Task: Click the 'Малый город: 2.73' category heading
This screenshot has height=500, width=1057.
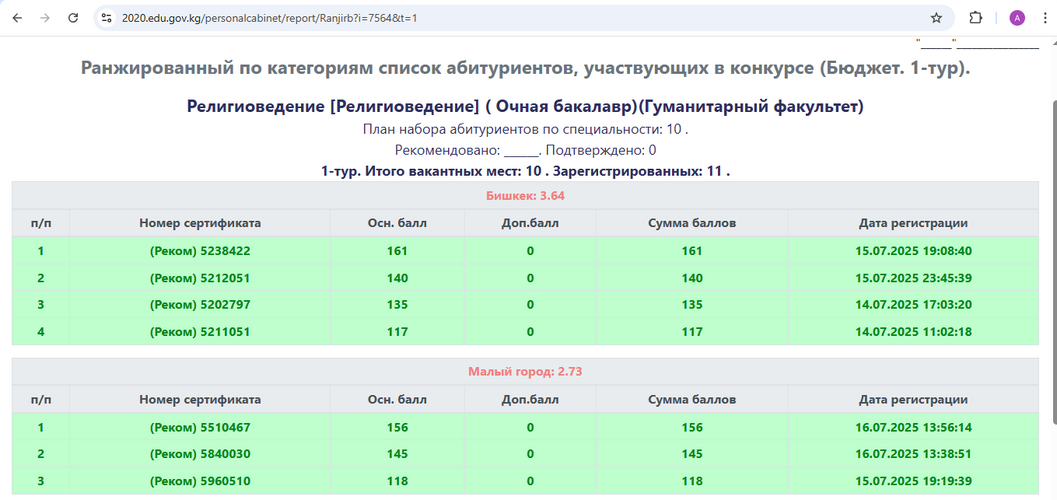Action: point(525,371)
